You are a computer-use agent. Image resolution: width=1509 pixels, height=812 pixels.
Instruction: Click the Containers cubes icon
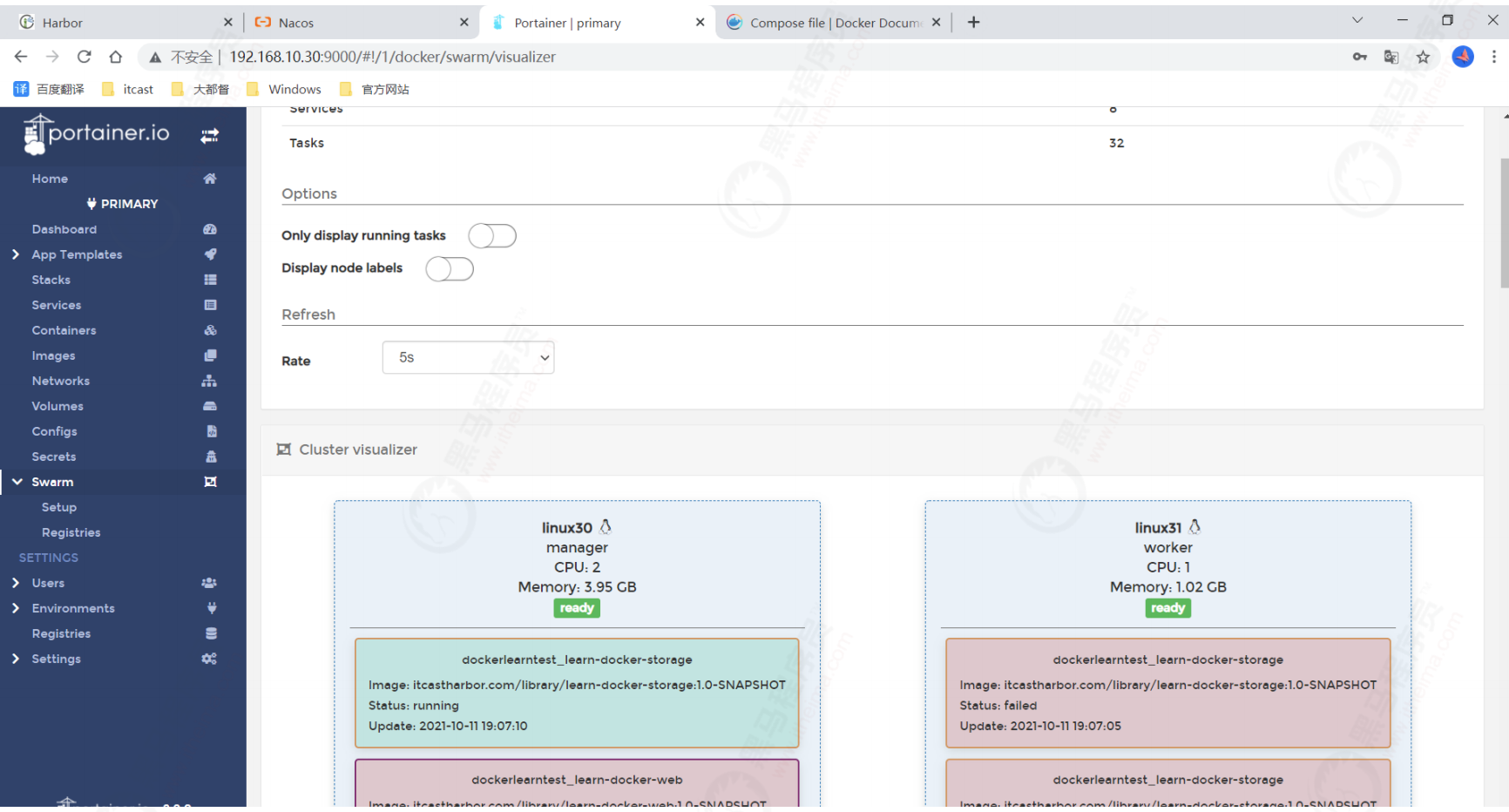click(210, 330)
